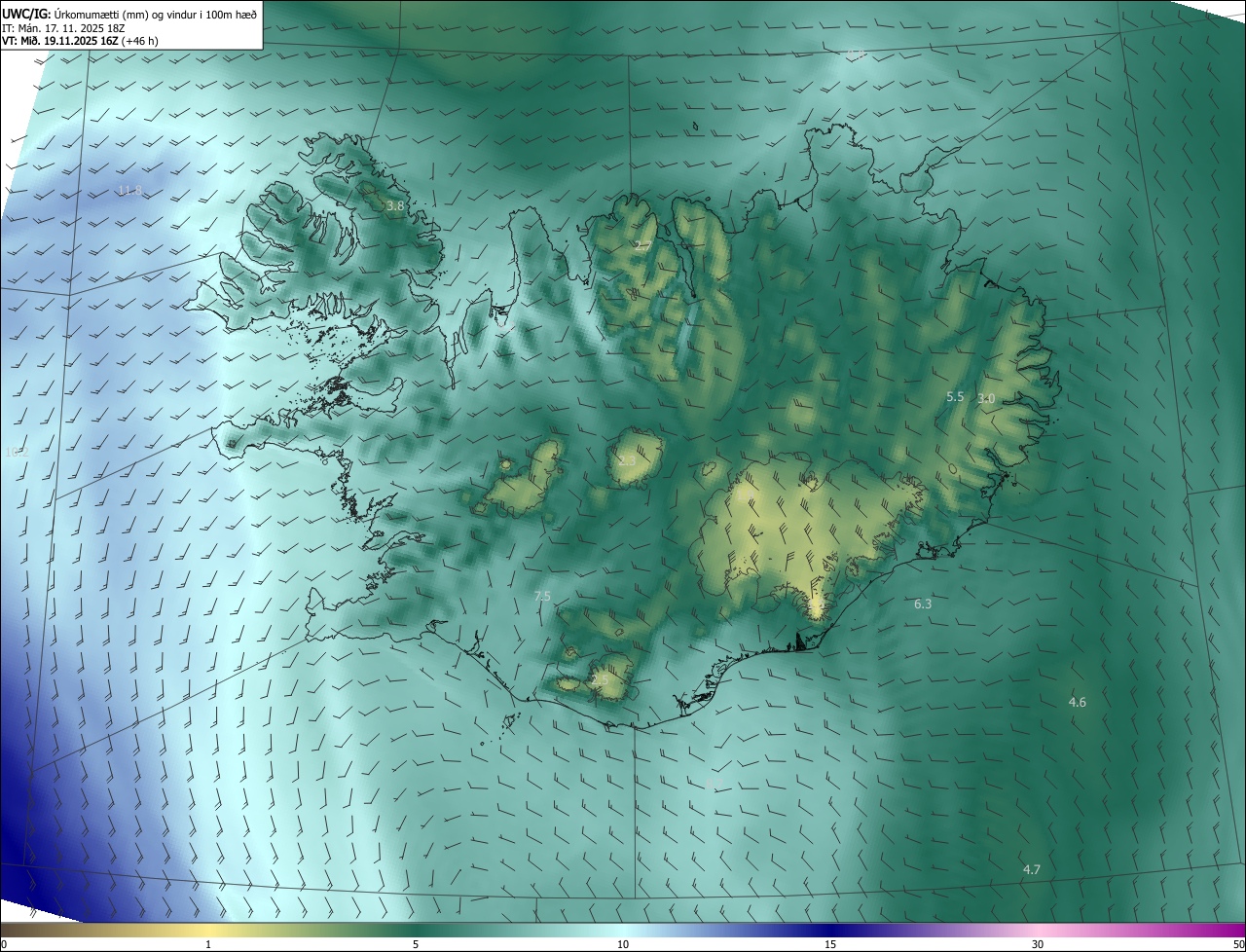Click the colorbar tick label 5
Screen dimensions: 1246x952
[416, 944]
